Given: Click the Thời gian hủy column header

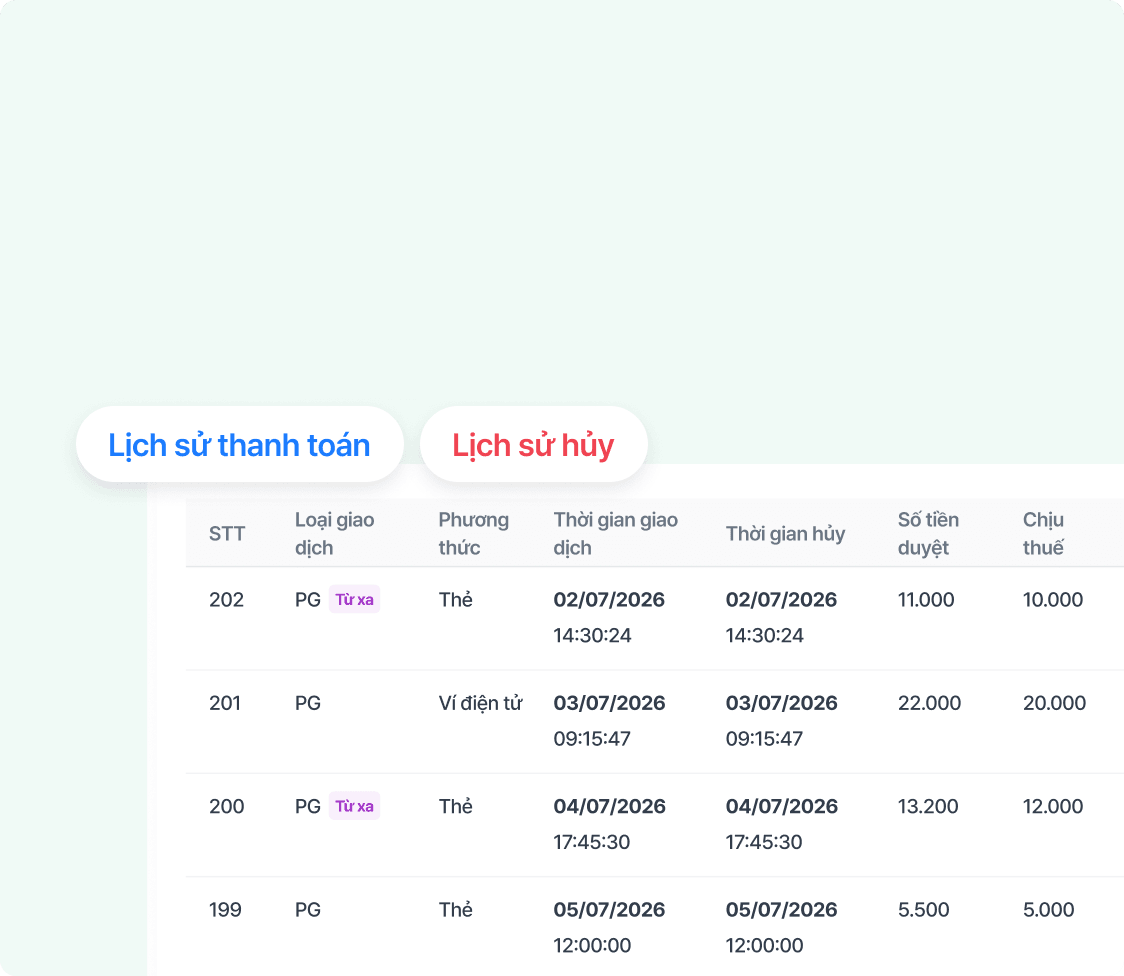Looking at the screenshot, I should click(785, 533).
